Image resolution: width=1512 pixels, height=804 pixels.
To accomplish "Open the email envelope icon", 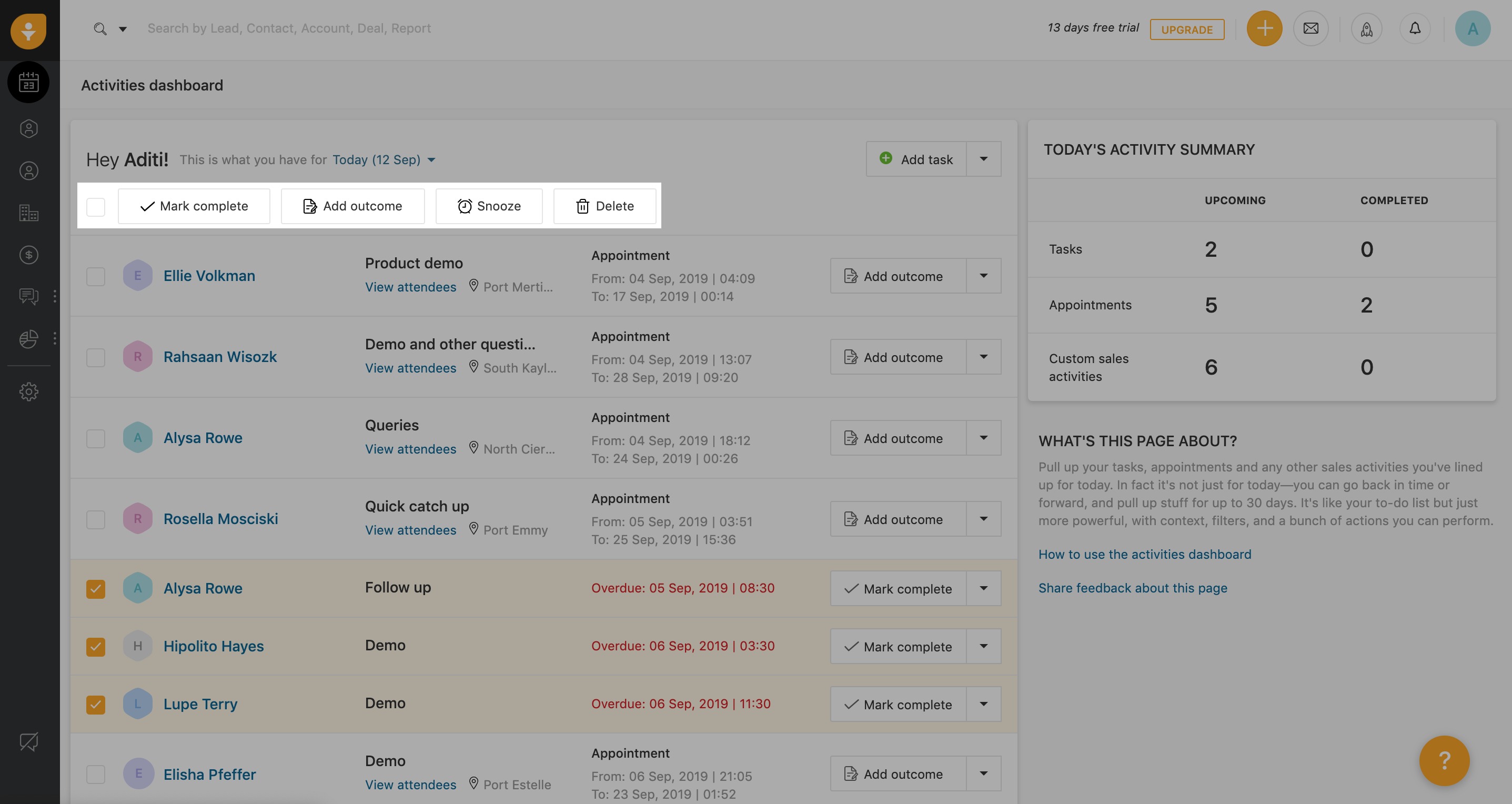I will tap(1311, 28).
